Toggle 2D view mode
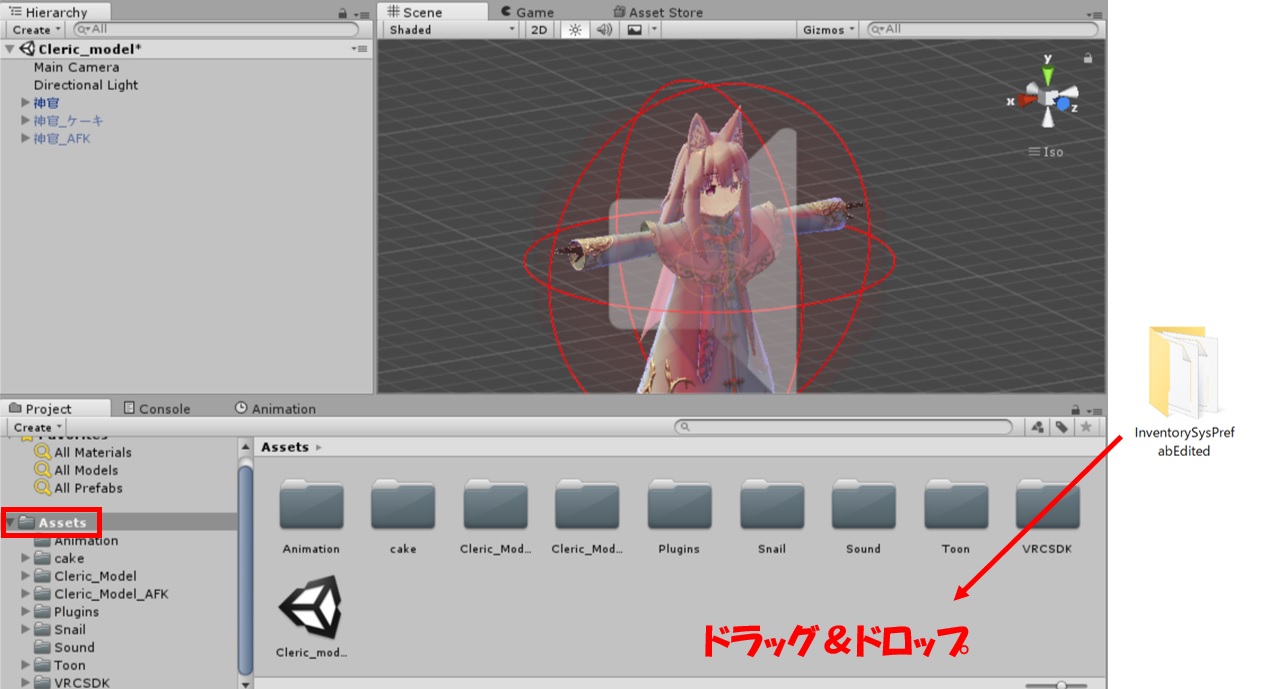The height and width of the screenshot is (689, 1262). pyautogui.click(x=539, y=30)
